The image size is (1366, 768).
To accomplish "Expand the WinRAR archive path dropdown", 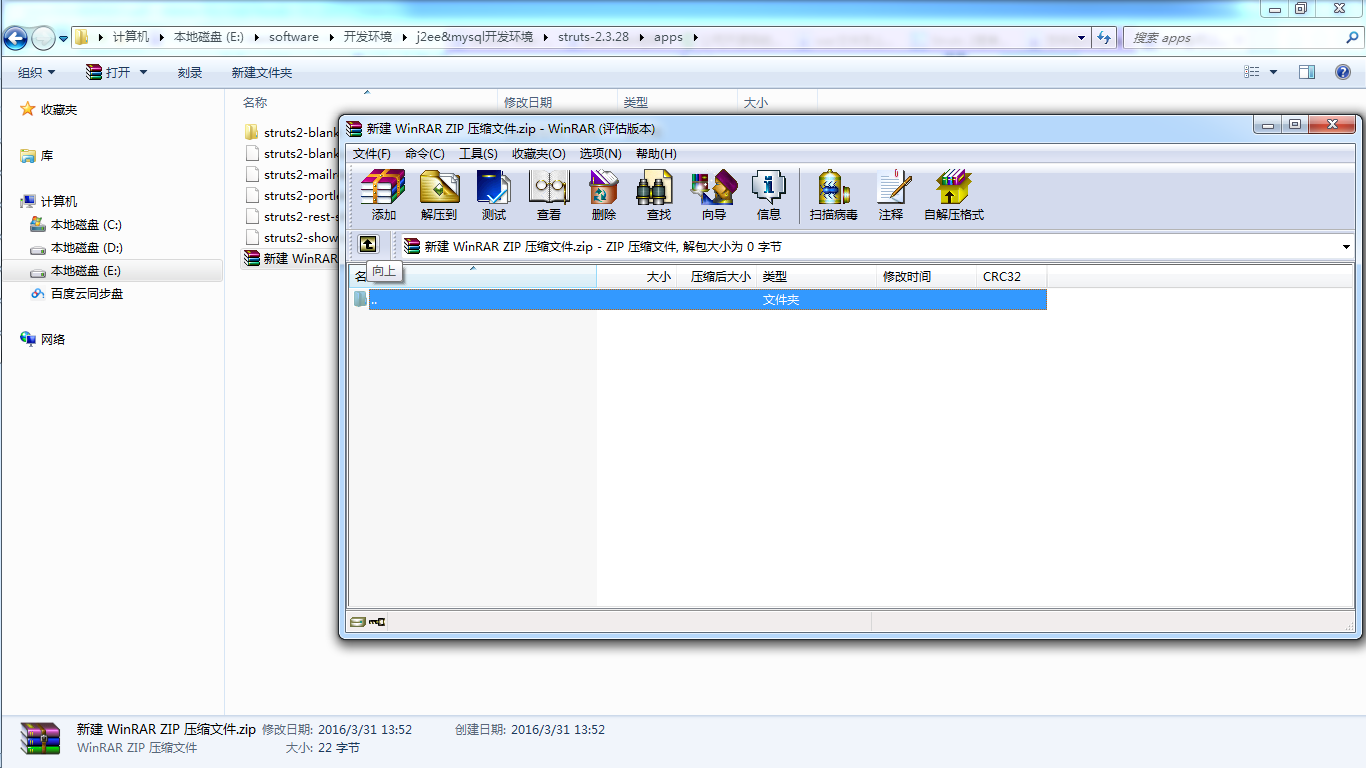I will point(1346,247).
